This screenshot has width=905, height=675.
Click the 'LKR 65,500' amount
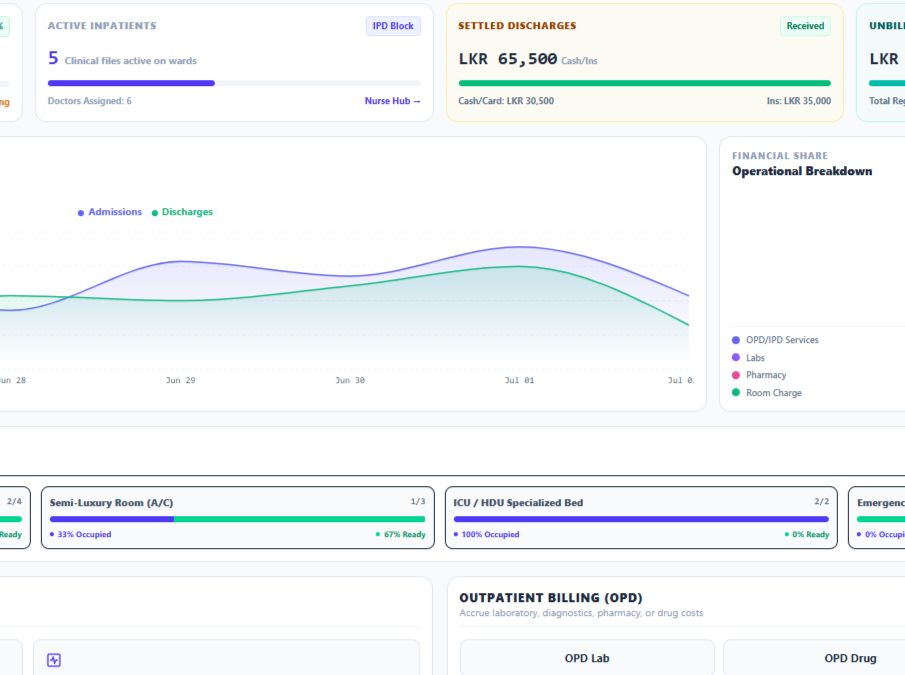pyautogui.click(x=508, y=59)
